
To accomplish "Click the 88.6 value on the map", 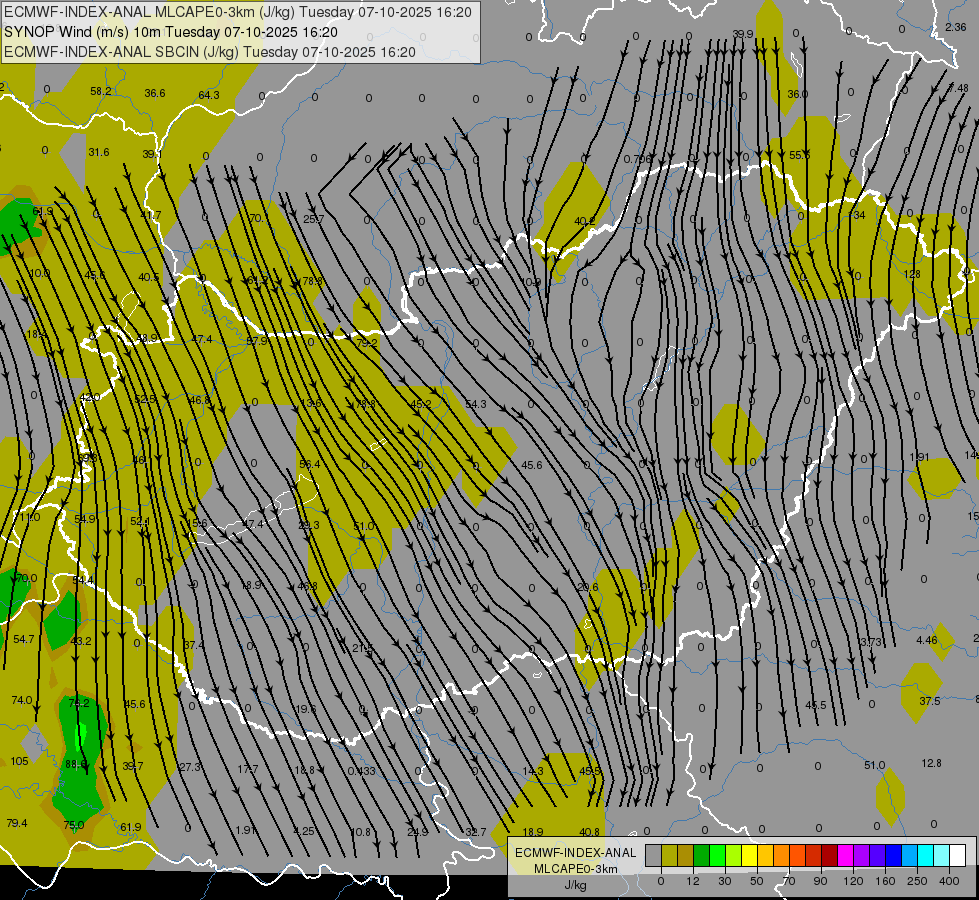I will pos(75,764).
